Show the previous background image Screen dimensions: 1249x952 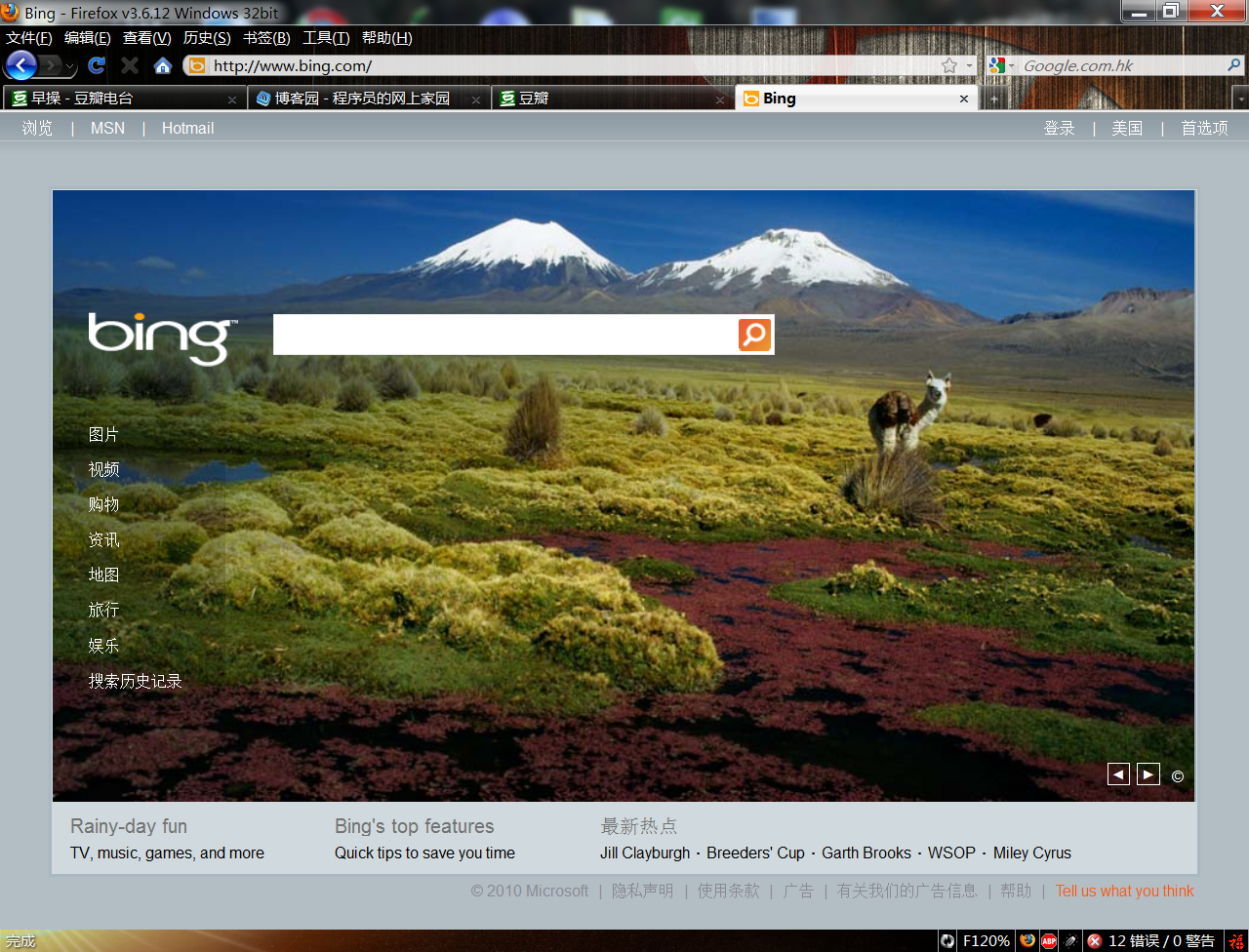(1118, 774)
